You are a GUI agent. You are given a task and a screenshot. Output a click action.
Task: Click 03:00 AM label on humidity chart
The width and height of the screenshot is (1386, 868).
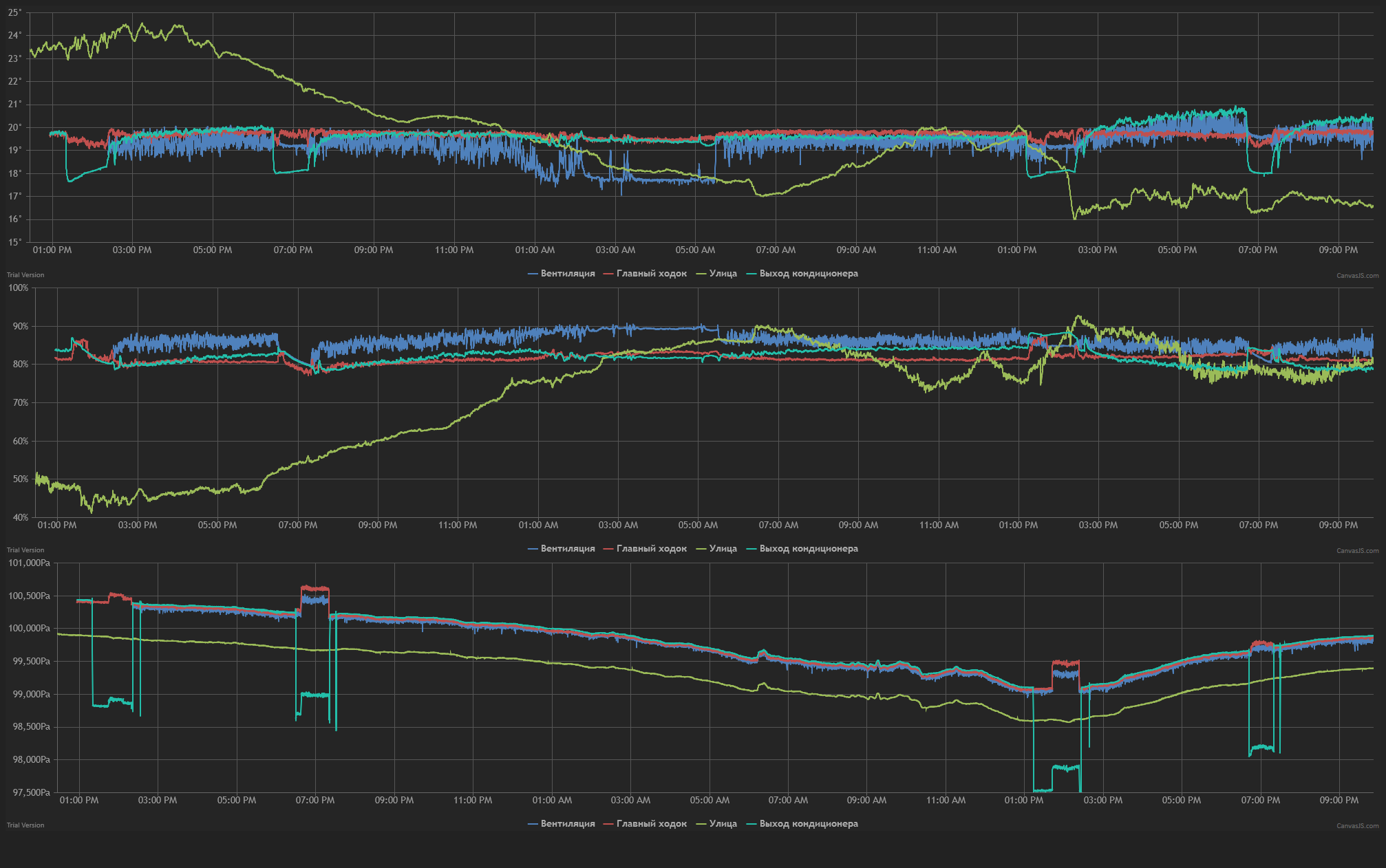pos(618,525)
